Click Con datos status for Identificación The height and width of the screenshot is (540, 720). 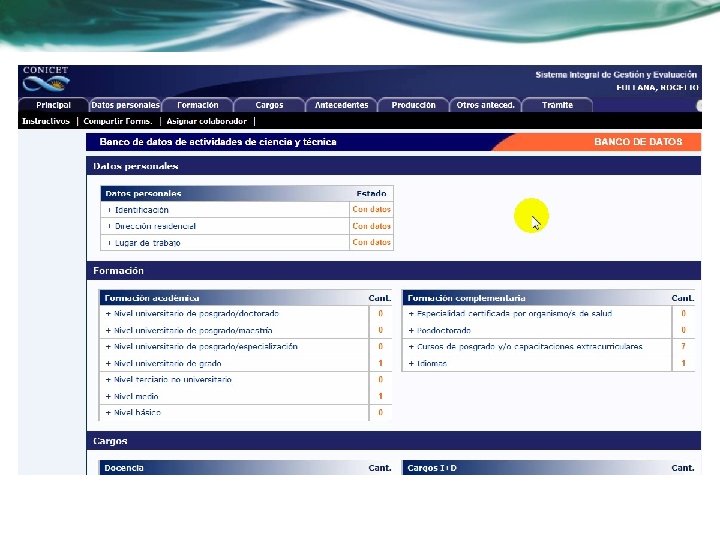point(371,209)
